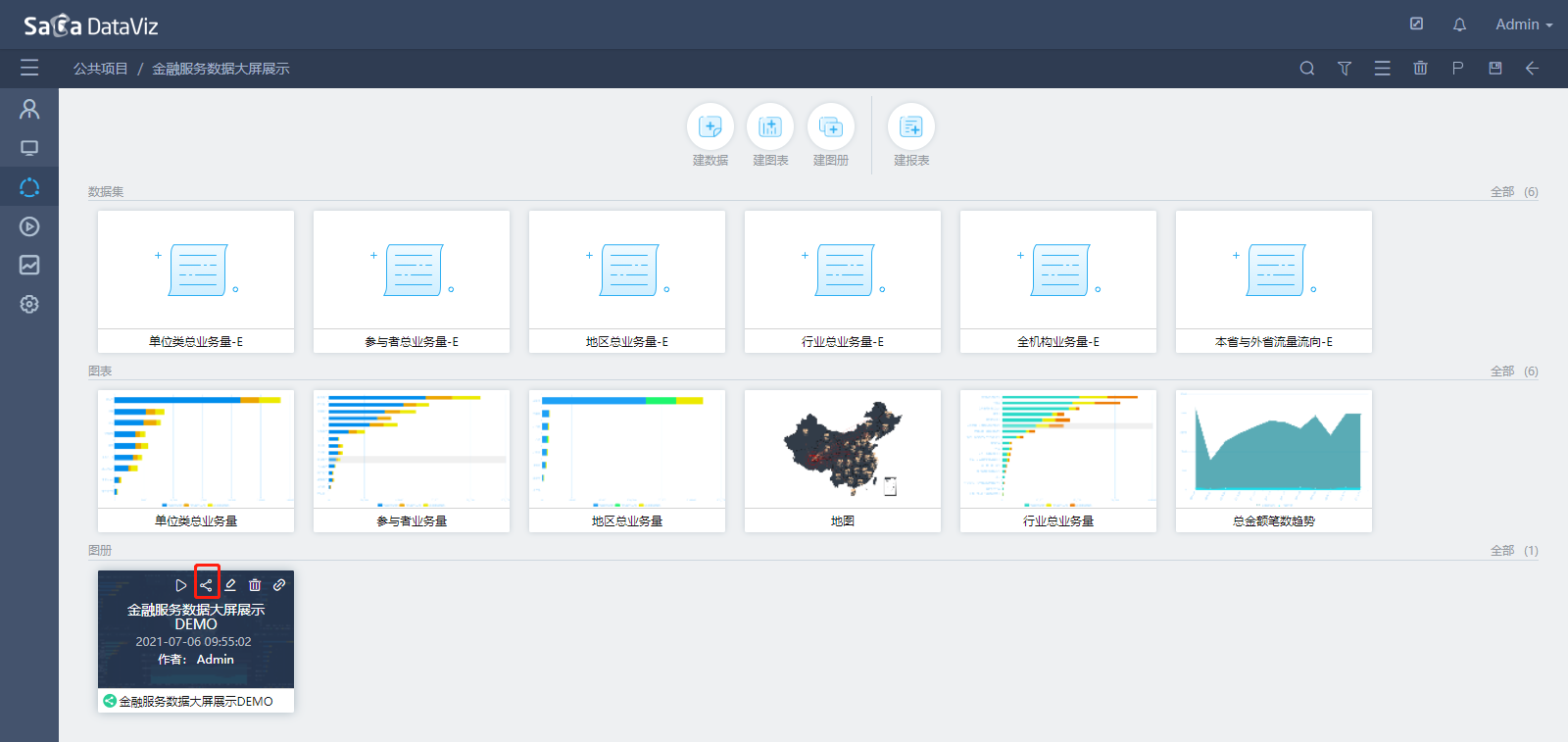Open the 总金额笔数趋势 area chart
Image resolution: width=1568 pixels, height=742 pixels.
[x=1274, y=461]
